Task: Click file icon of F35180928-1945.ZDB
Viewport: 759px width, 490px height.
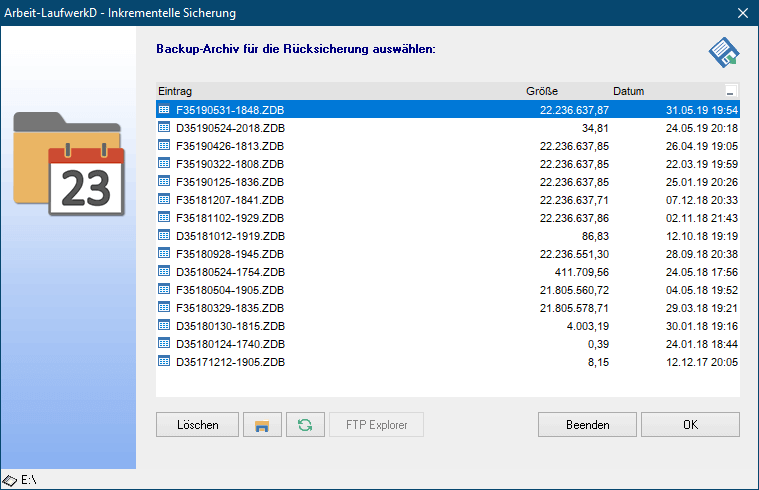Action: tap(164, 253)
